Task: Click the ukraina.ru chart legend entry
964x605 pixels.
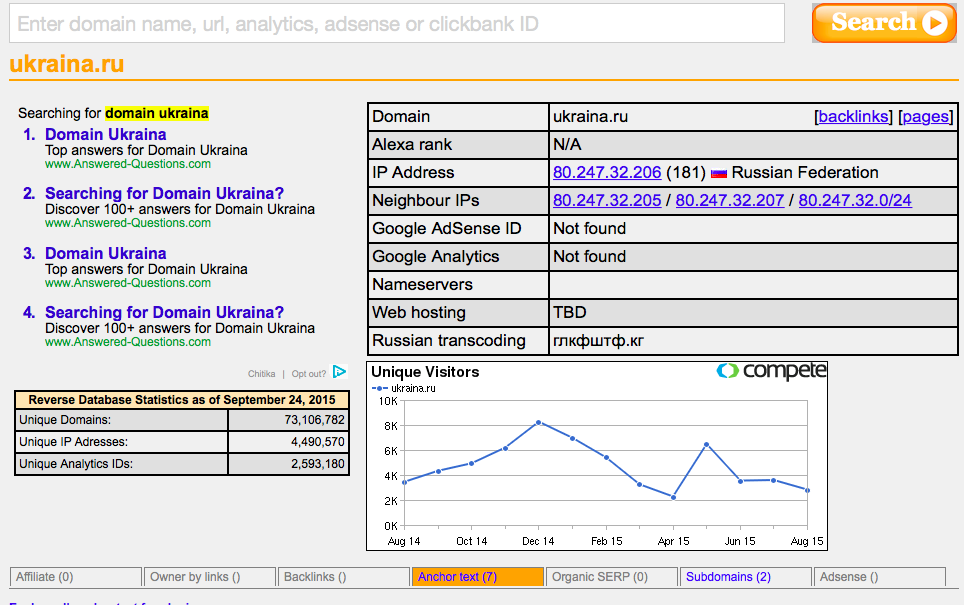Action: tap(404, 389)
